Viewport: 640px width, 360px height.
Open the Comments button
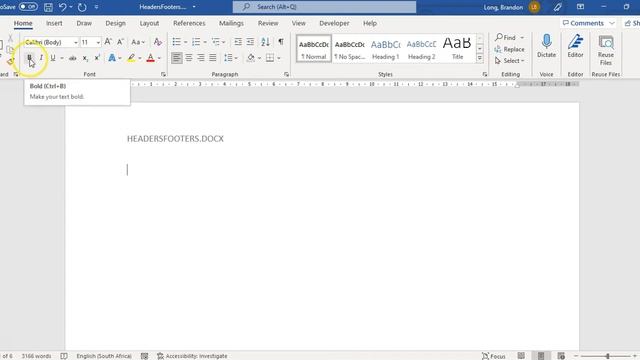[588, 23]
